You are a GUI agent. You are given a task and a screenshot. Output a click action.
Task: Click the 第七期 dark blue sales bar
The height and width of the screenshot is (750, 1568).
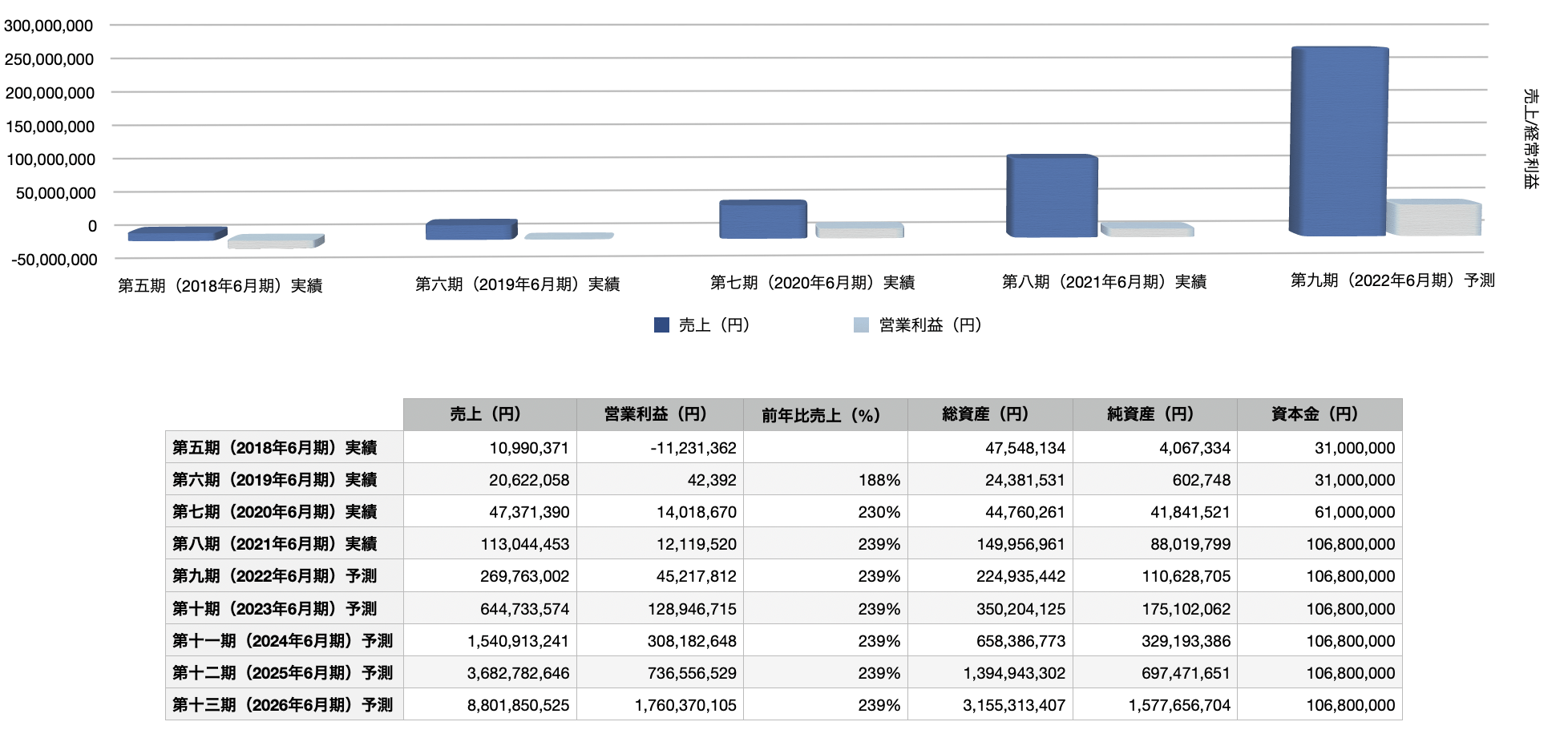[762, 219]
